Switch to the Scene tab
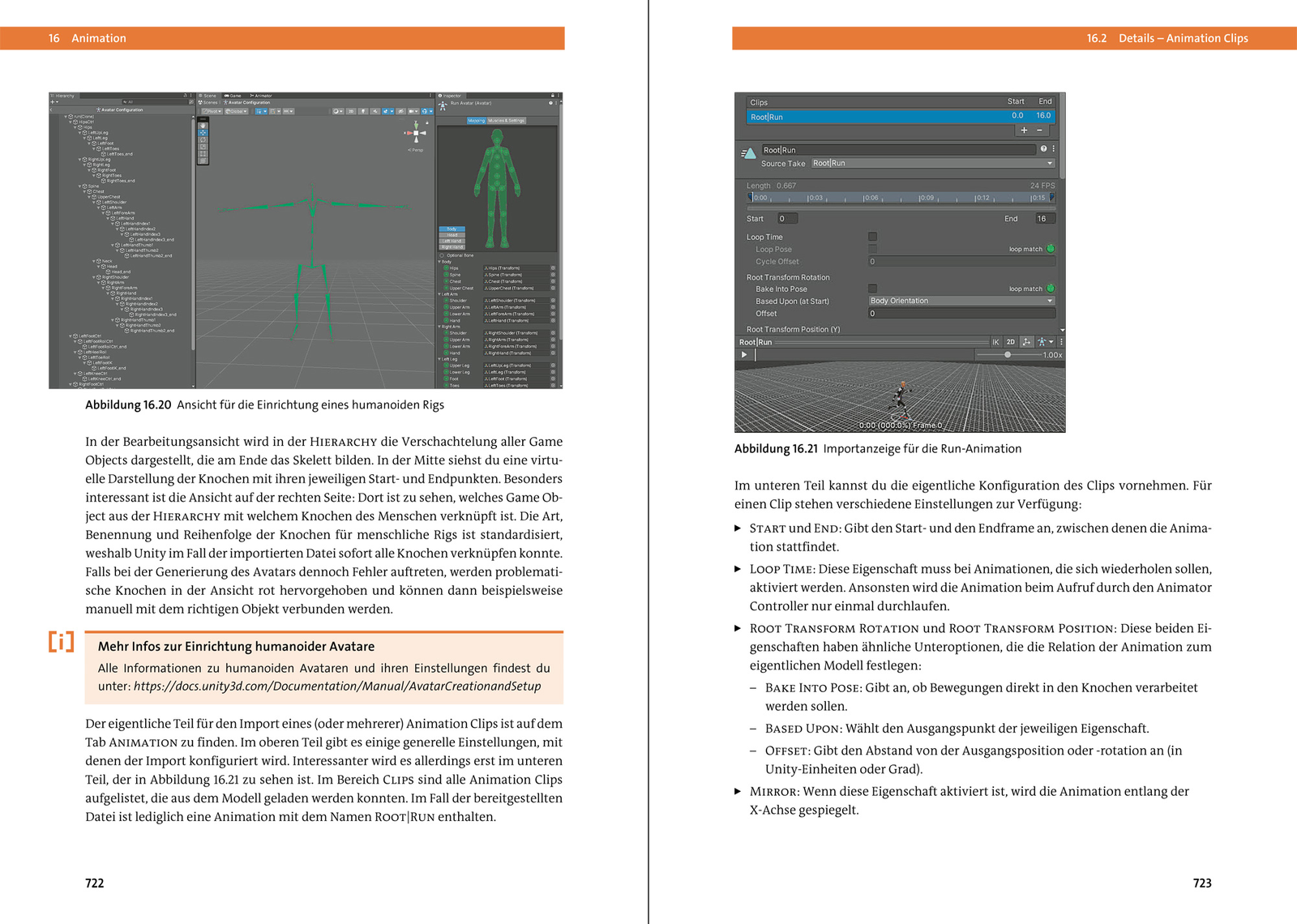1297x924 pixels. point(208,96)
